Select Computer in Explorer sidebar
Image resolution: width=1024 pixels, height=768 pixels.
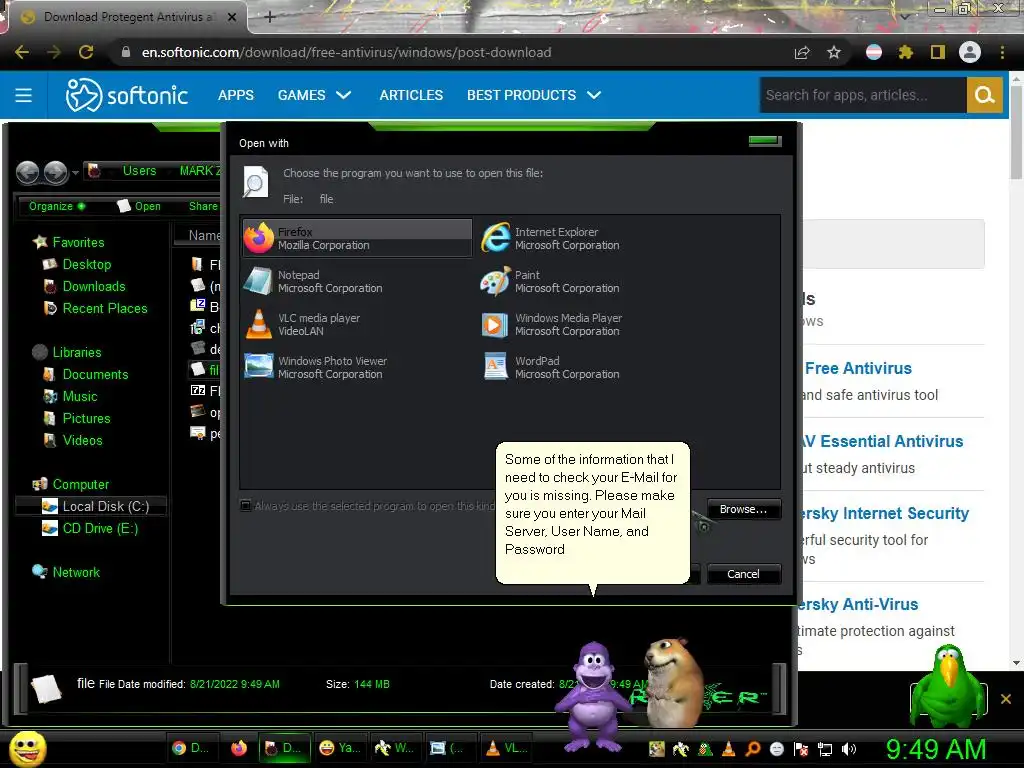[81, 485]
